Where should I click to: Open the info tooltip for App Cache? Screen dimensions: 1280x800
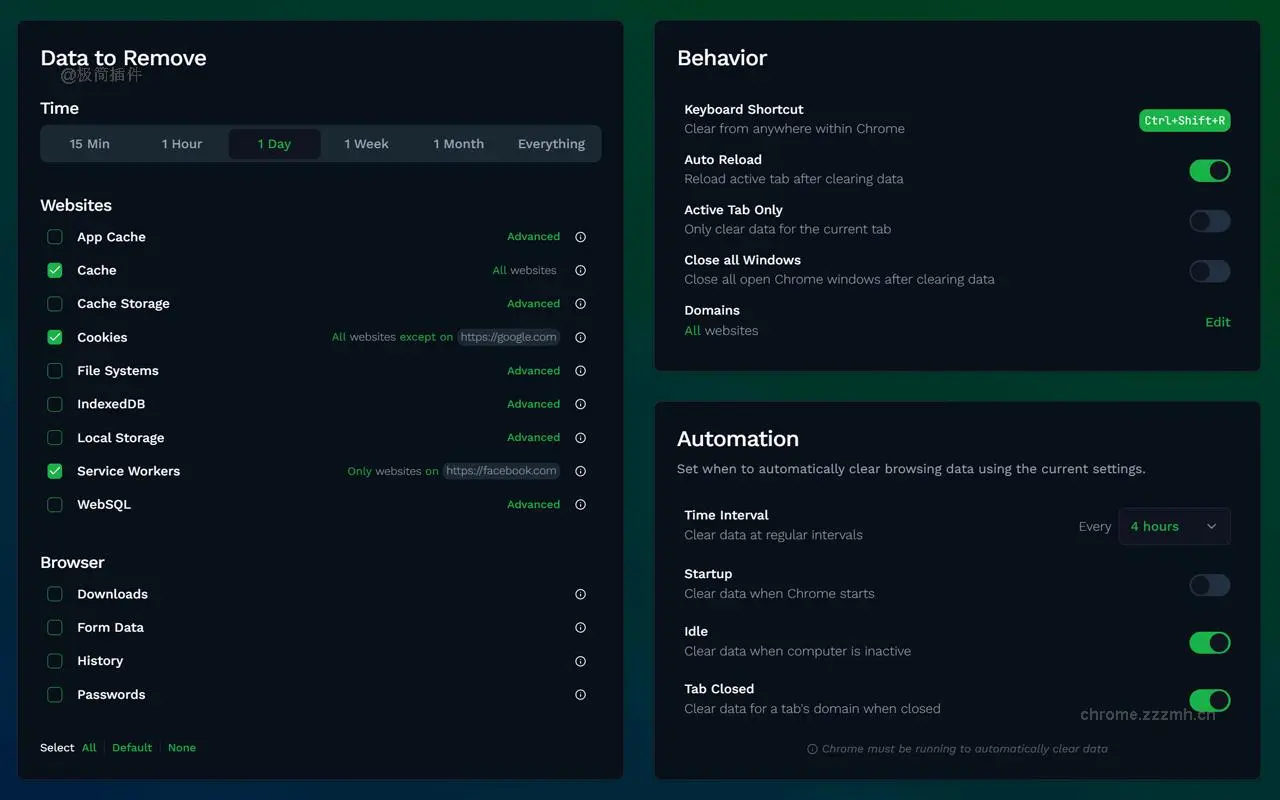coord(580,237)
